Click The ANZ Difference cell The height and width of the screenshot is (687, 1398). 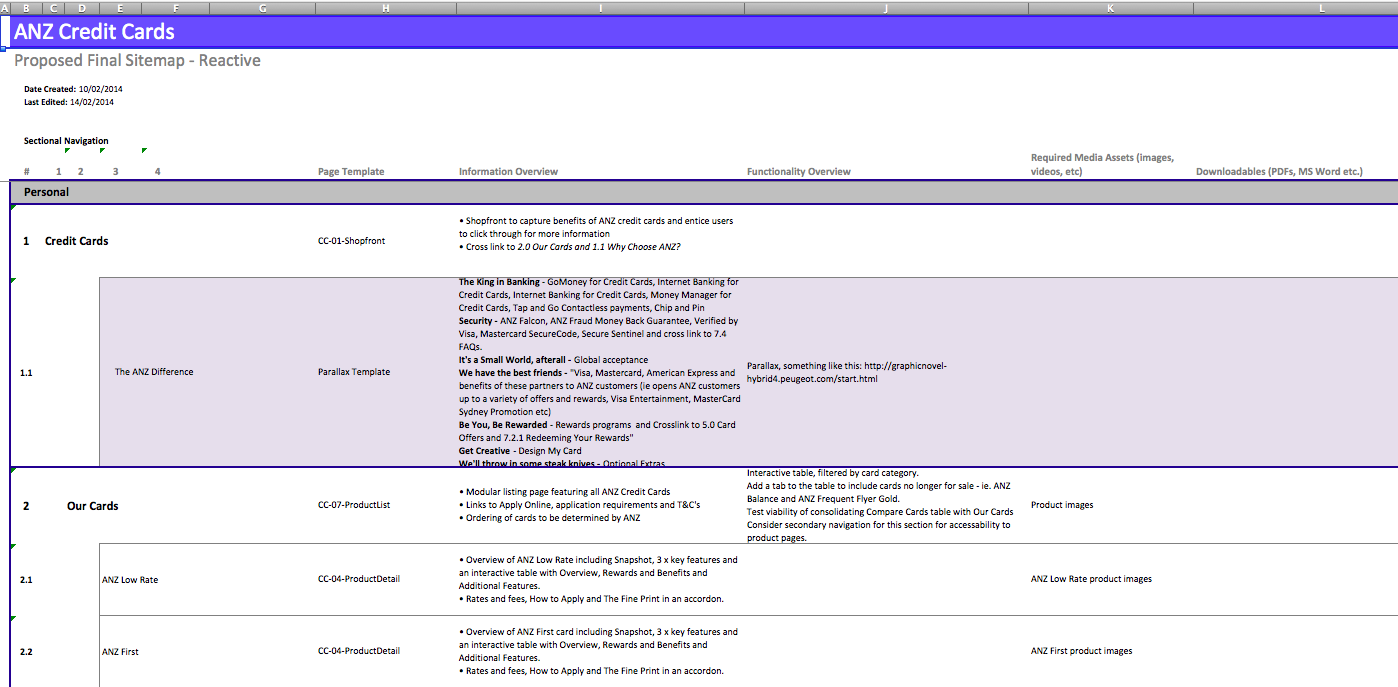(x=154, y=372)
